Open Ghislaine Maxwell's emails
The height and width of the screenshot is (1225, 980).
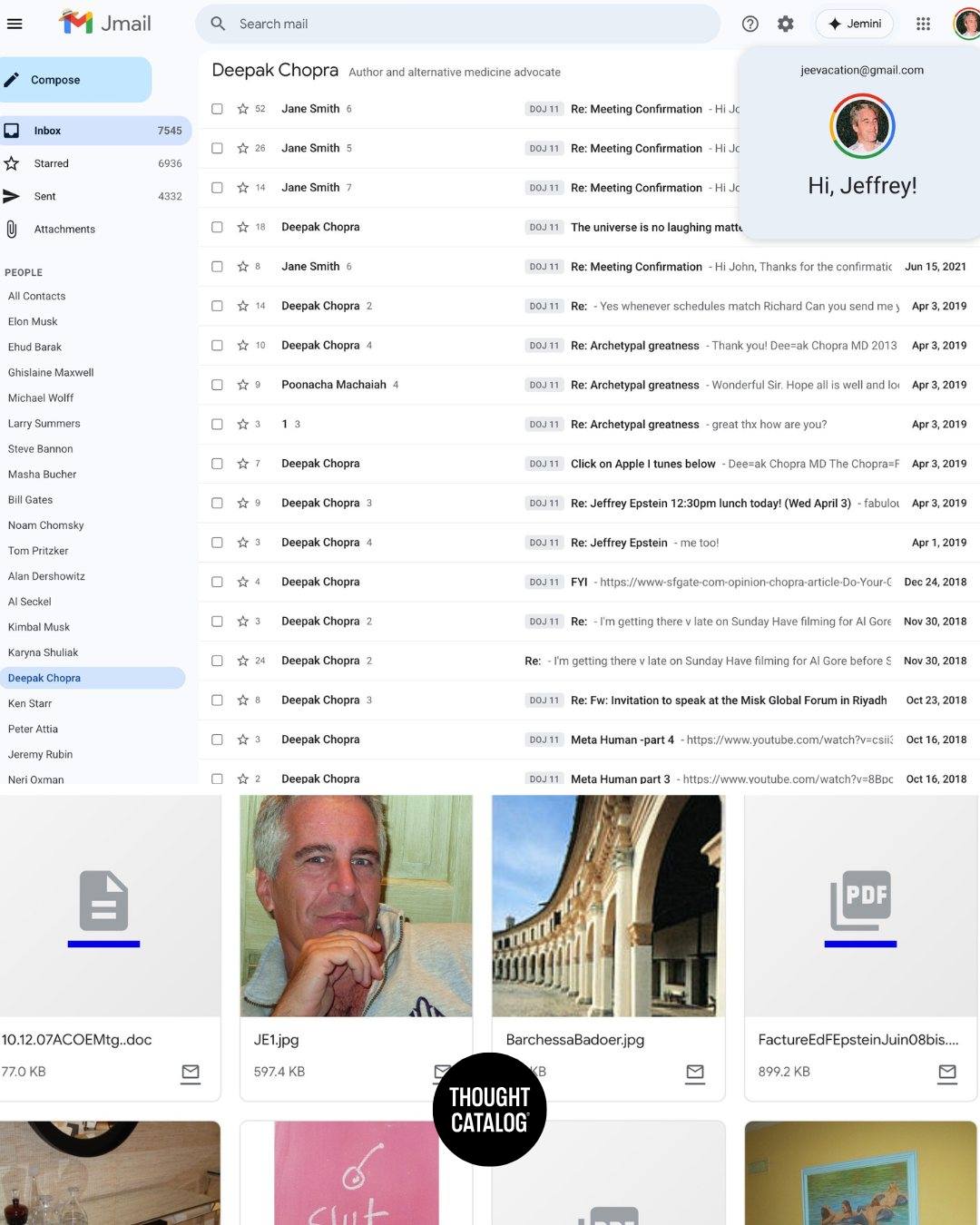(51, 372)
